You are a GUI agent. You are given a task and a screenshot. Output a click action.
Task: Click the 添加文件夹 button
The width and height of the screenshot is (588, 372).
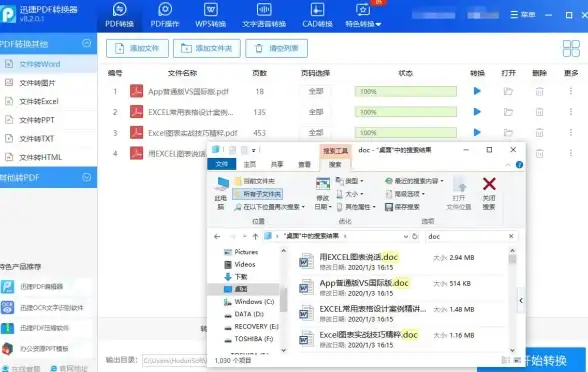[207, 48]
